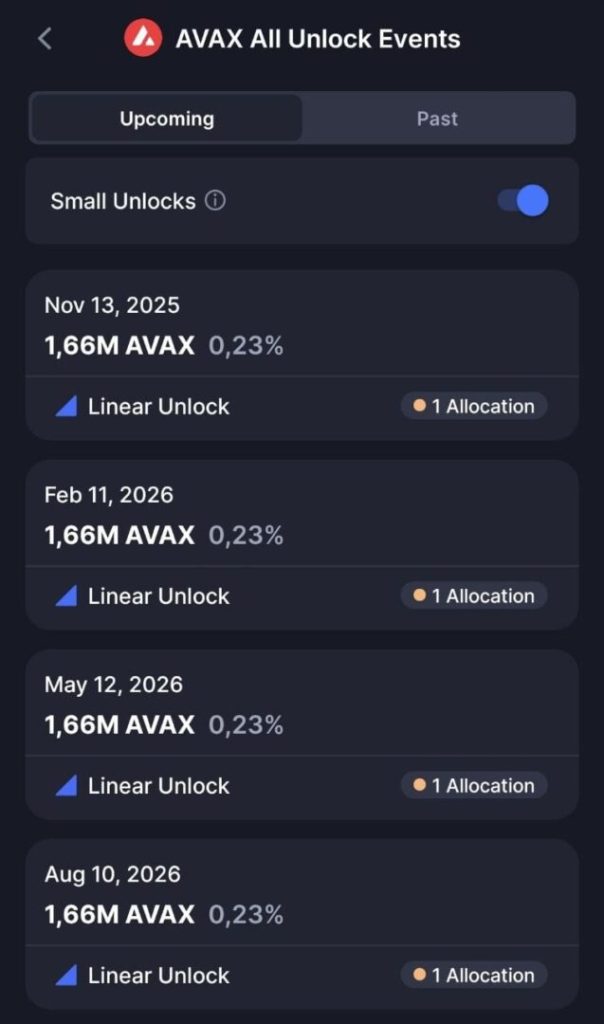Viewport: 604px width, 1024px height.
Task: Switch to the Past tab
Action: (437, 119)
